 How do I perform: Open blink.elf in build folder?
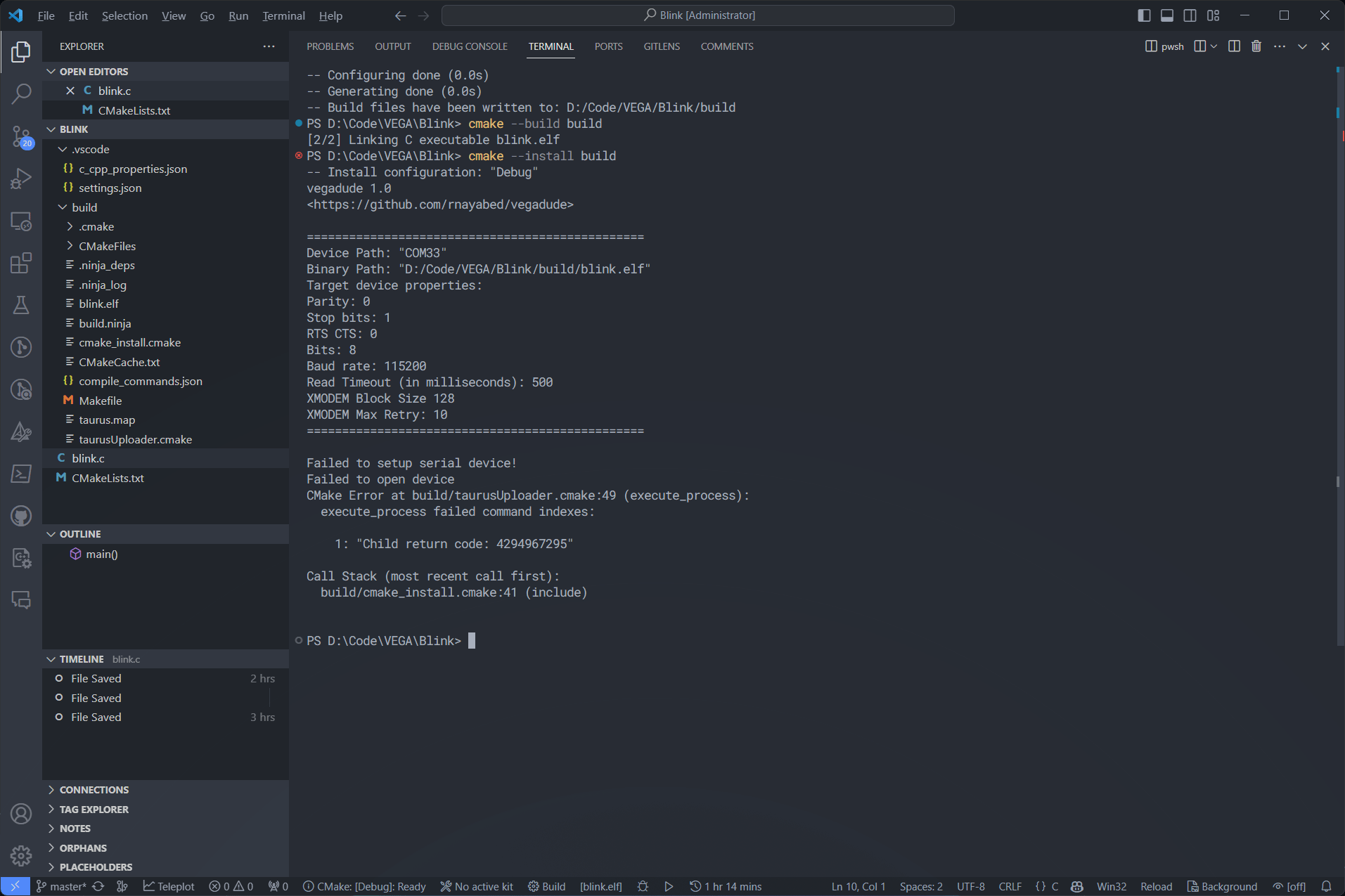[165, 304]
